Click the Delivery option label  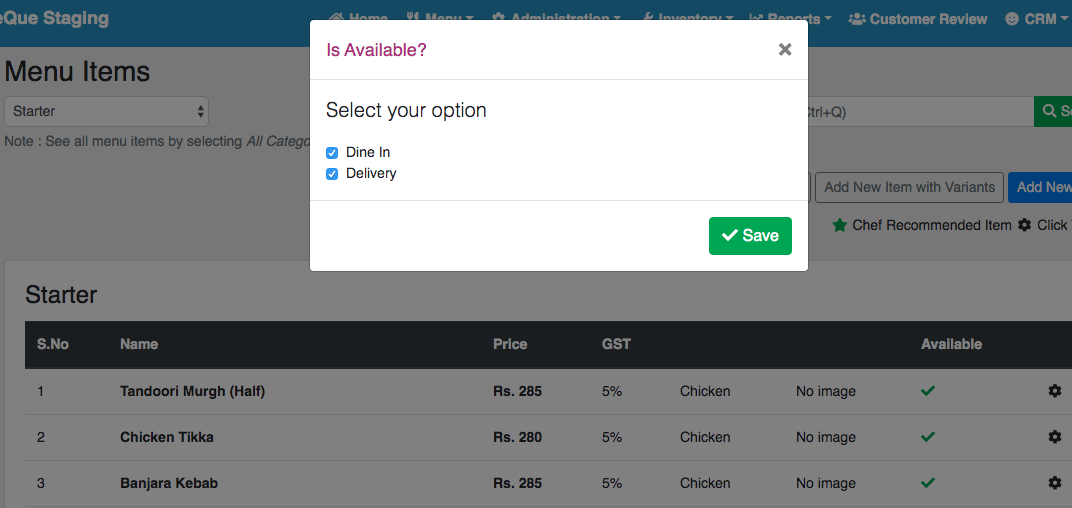371,174
